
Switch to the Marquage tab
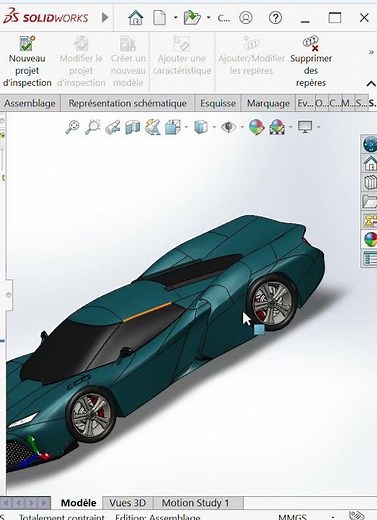(x=268, y=103)
